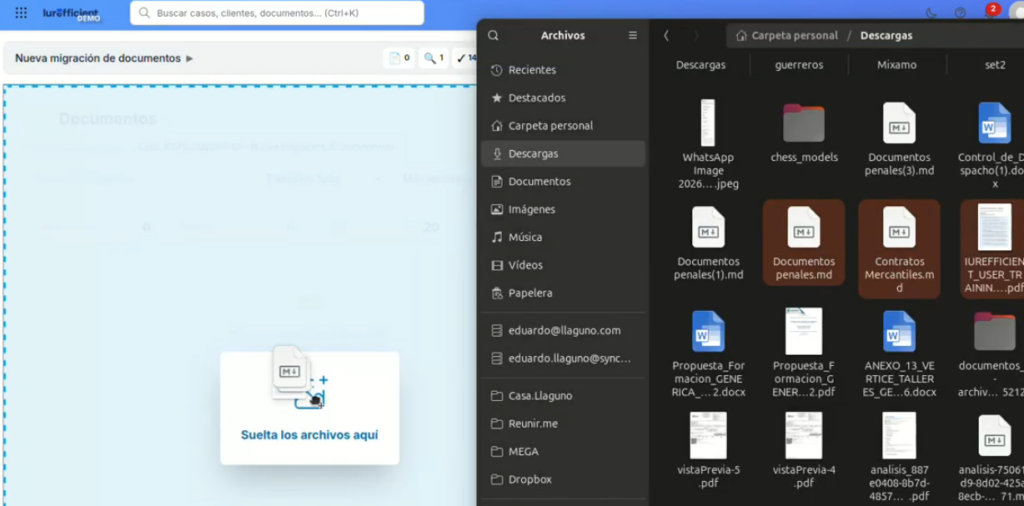Open notifications bell with badge 2
This screenshot has width=1024, height=506.
990,12
